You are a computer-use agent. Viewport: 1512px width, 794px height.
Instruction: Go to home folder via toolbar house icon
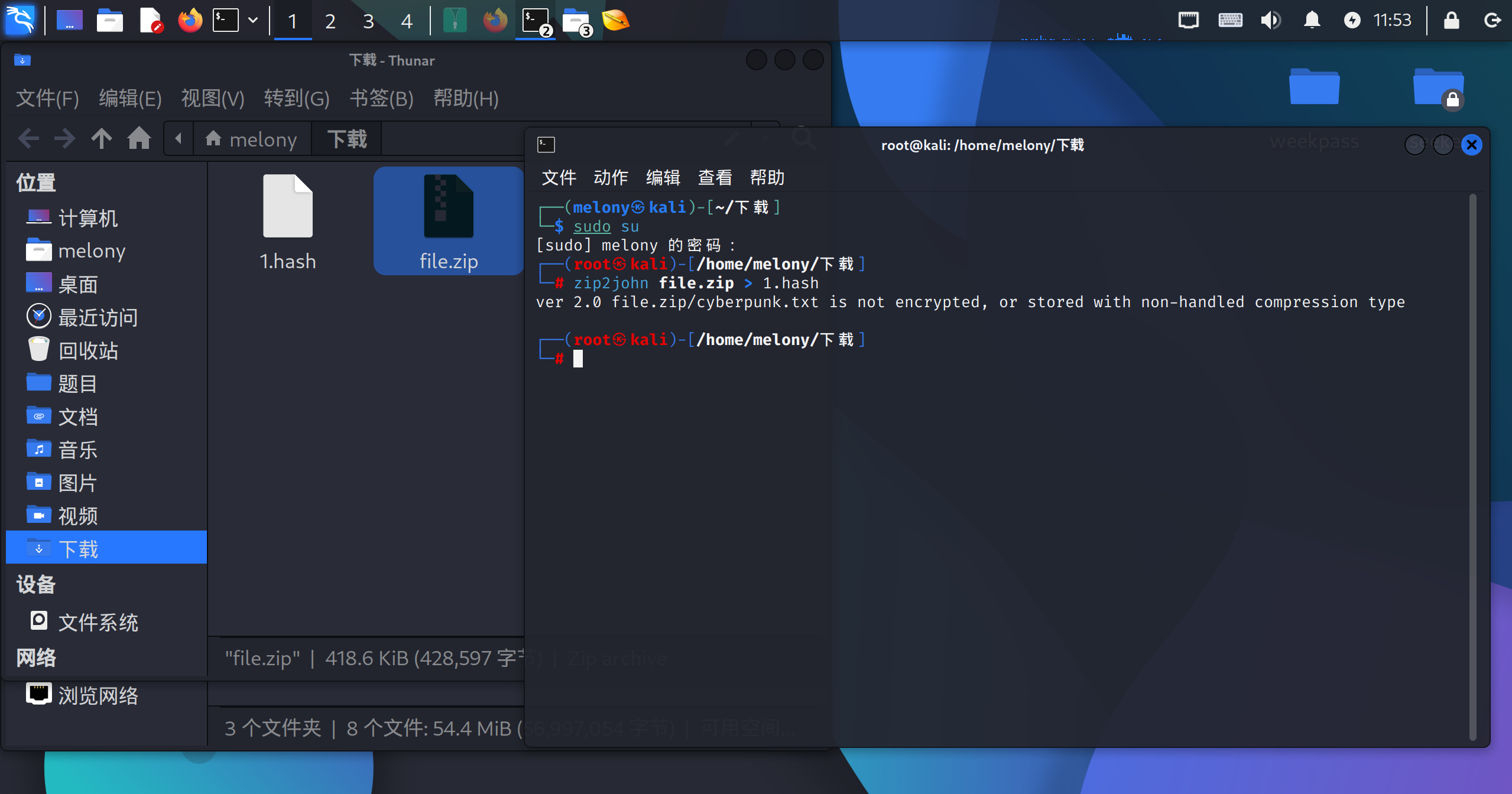pos(139,139)
